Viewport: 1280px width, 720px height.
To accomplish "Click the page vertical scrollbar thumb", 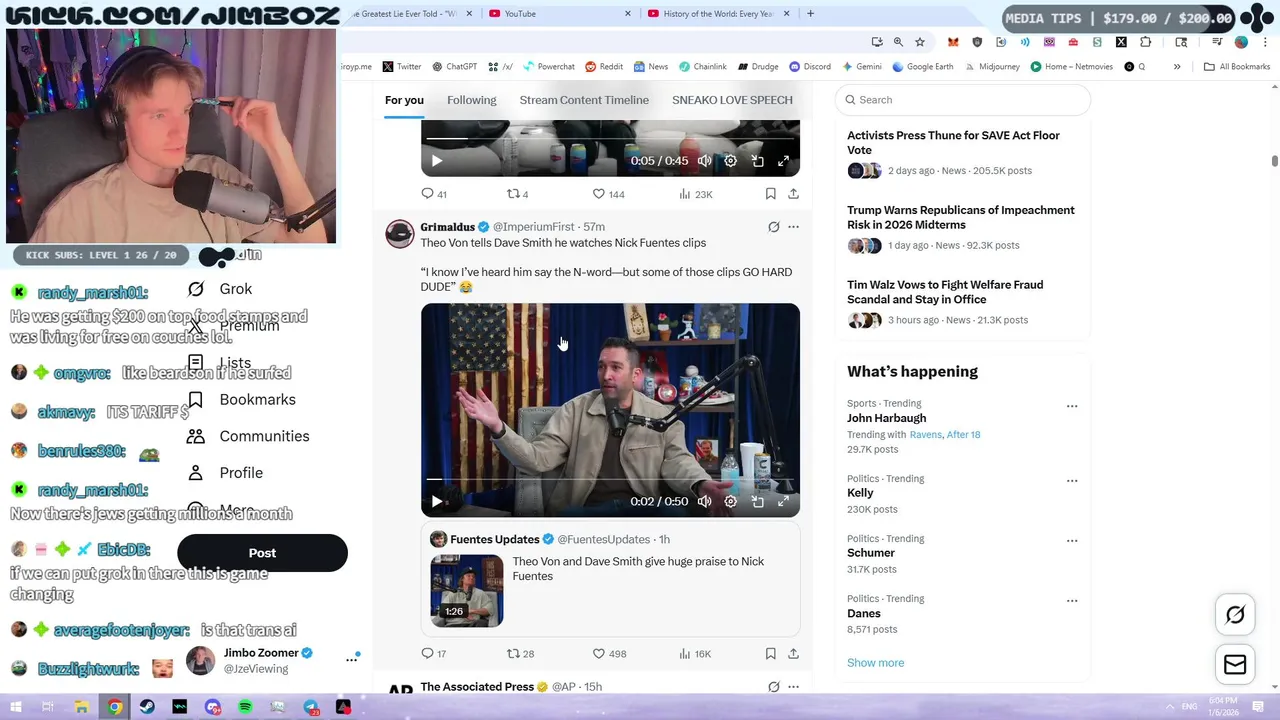I will pyautogui.click(x=1274, y=161).
